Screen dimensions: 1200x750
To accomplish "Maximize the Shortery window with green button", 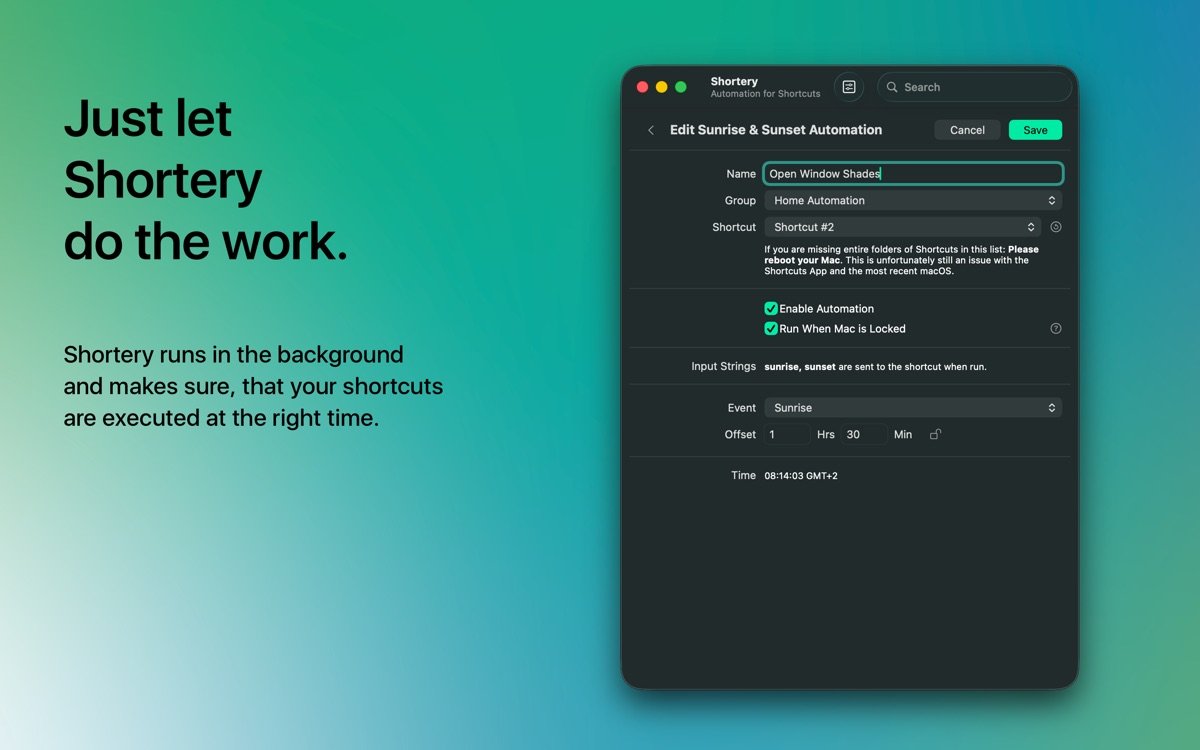I will pyautogui.click(x=681, y=87).
